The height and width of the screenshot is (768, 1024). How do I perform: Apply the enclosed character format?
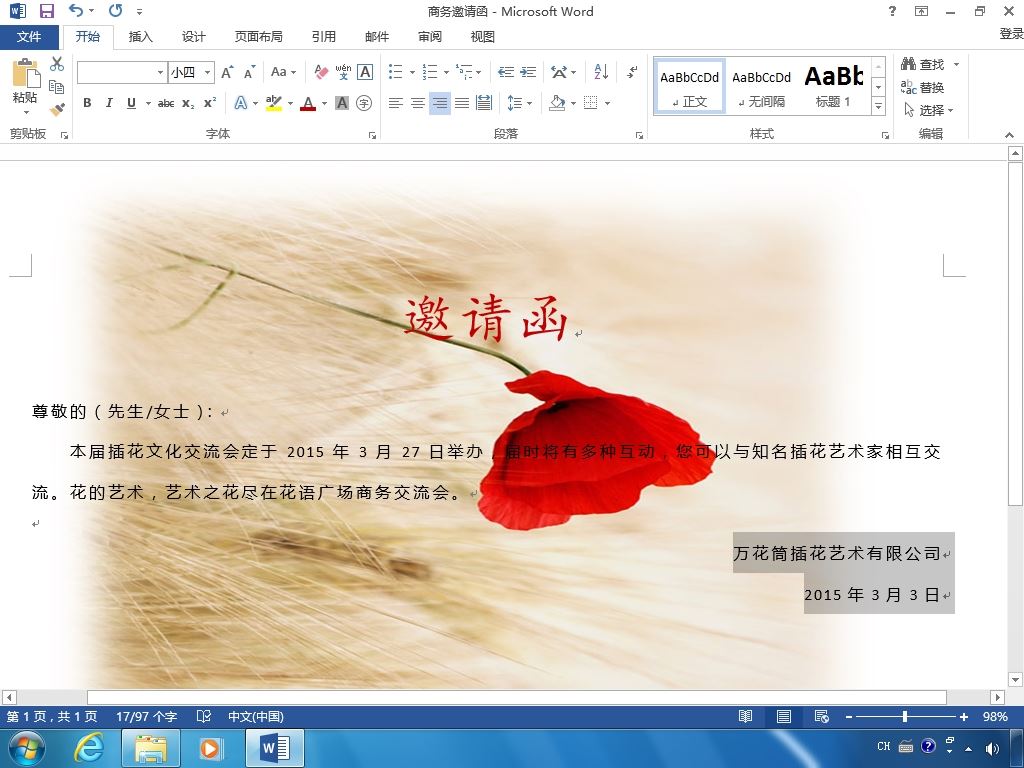[x=364, y=103]
